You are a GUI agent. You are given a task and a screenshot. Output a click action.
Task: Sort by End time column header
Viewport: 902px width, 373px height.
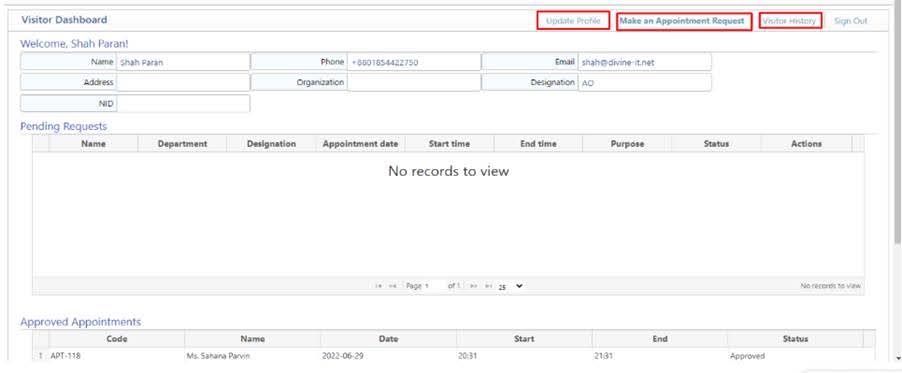538,144
